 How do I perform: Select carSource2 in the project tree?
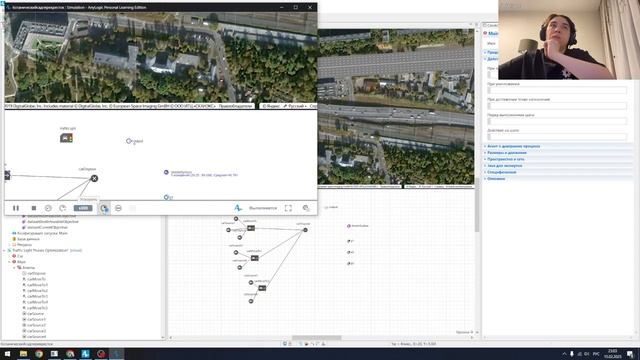coord(36,325)
